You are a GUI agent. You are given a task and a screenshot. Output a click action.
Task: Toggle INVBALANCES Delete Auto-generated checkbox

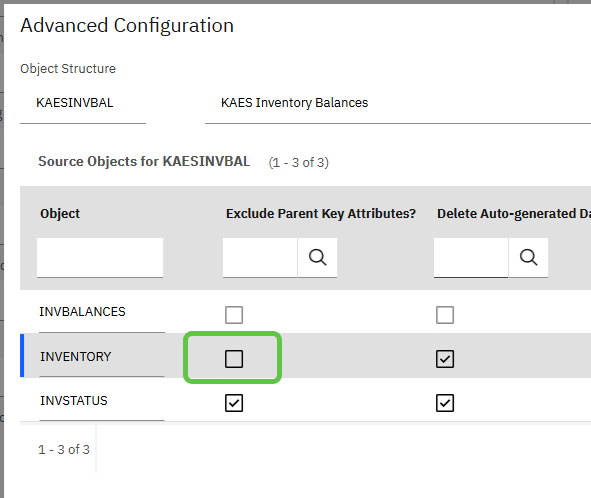[x=445, y=315]
